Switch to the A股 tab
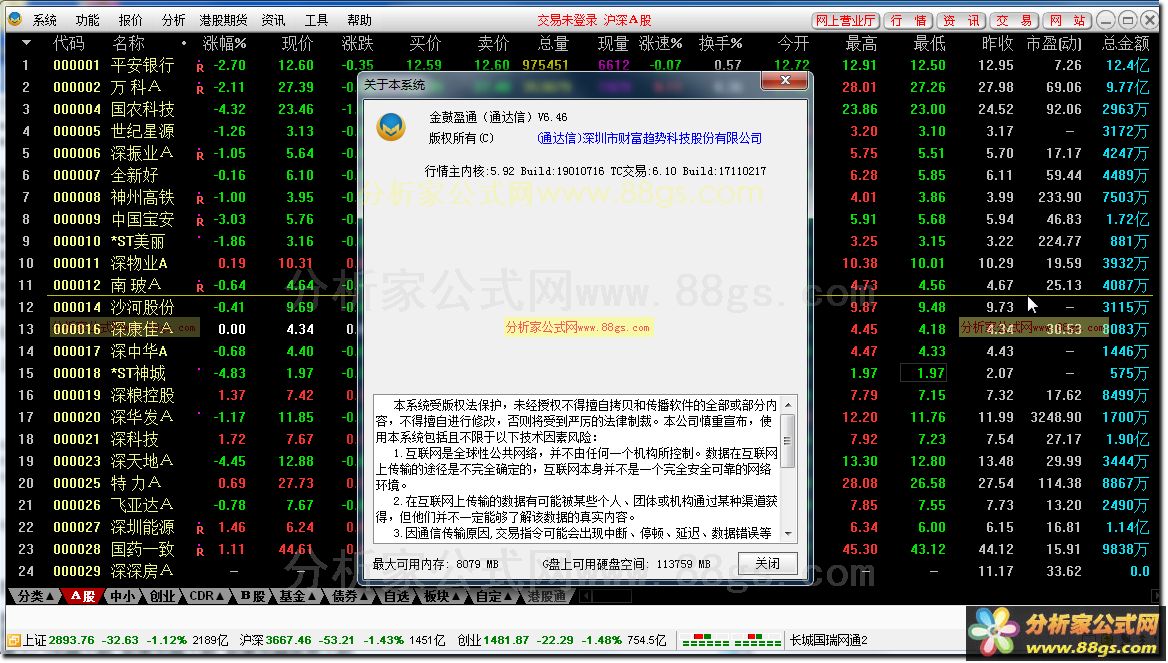This screenshot has height=663, width=1168. (83, 596)
